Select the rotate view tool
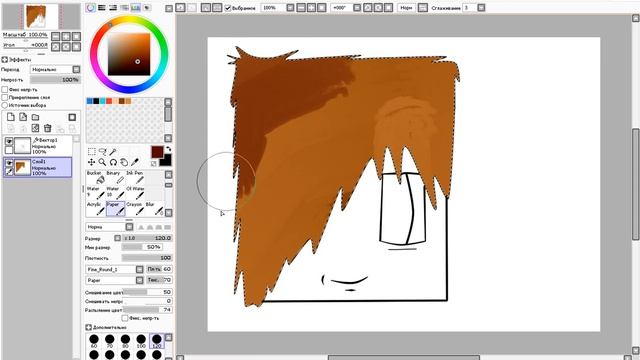The height and width of the screenshot is (360, 640). 113,162
